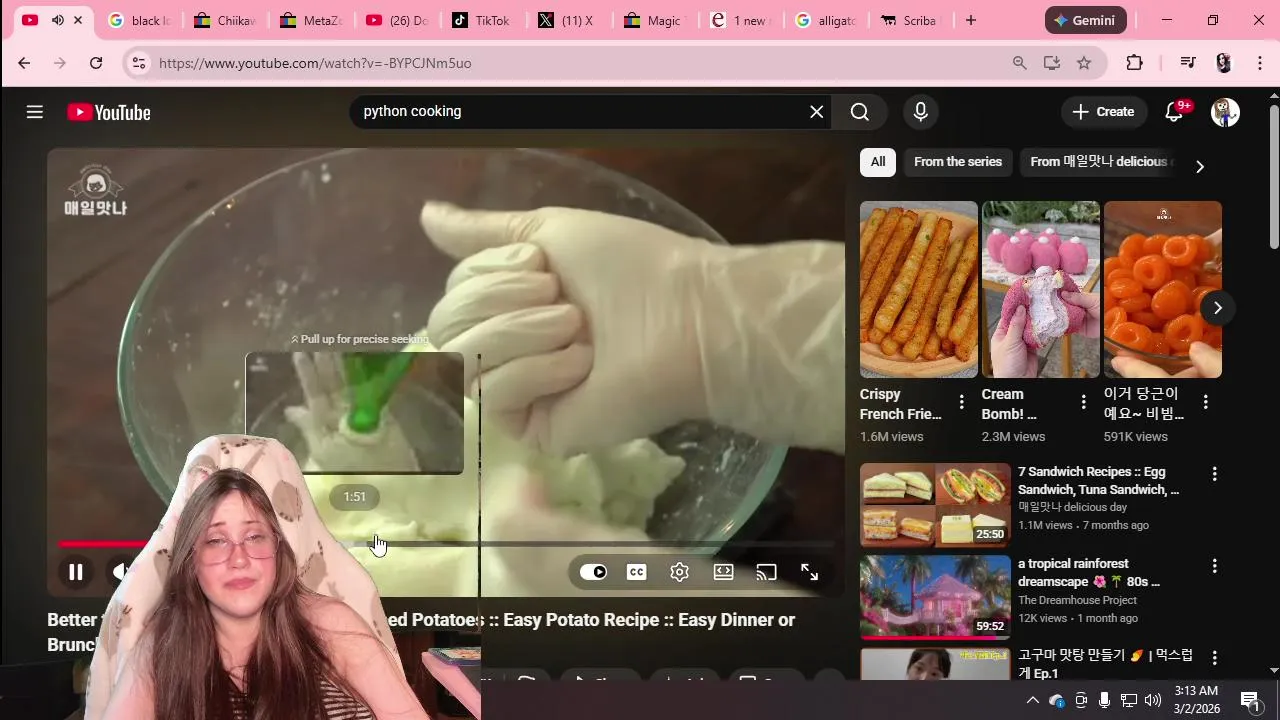
Task: Open the account avatar menu
Action: [x=1225, y=112]
